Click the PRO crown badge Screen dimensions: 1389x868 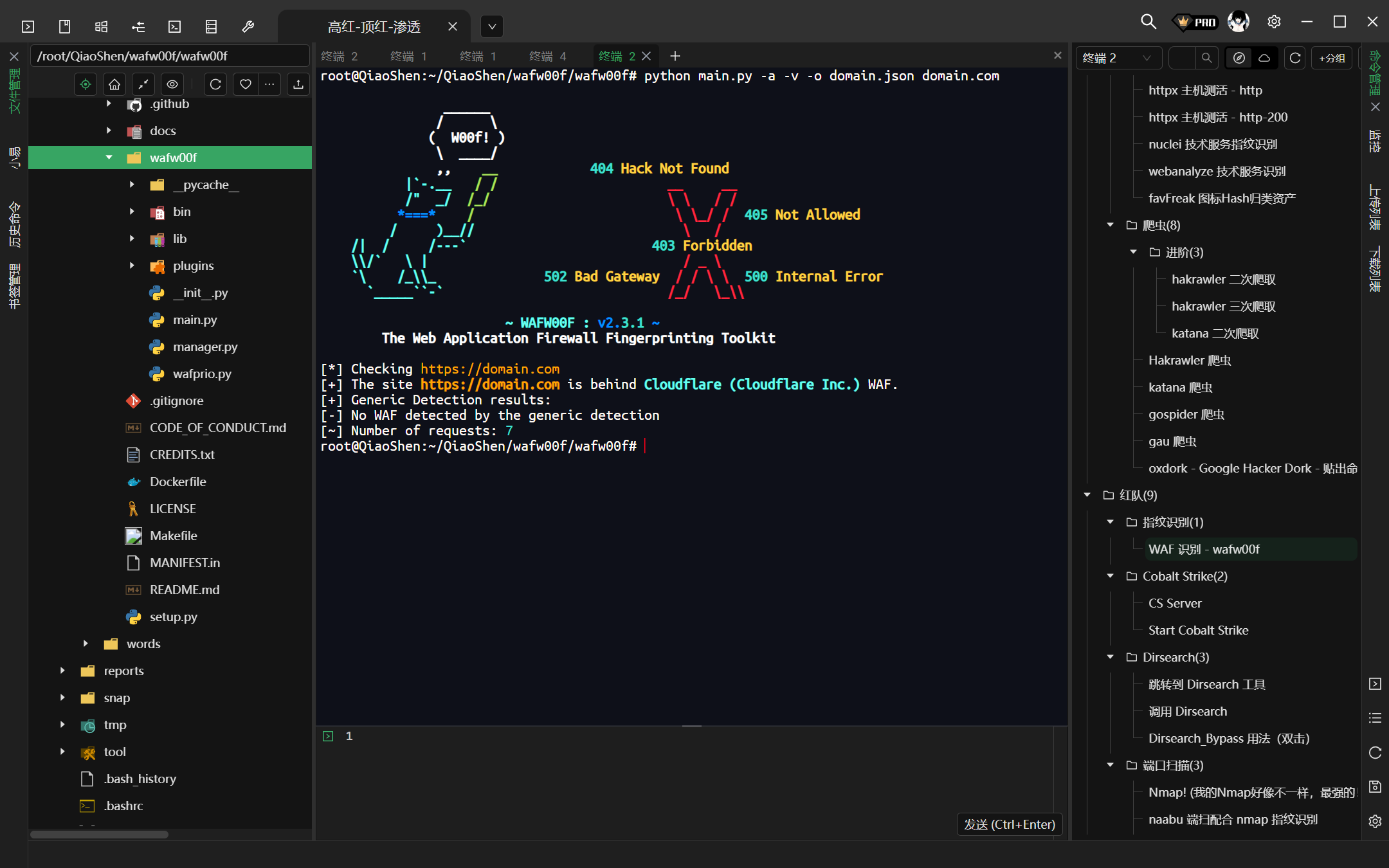coord(1196,22)
